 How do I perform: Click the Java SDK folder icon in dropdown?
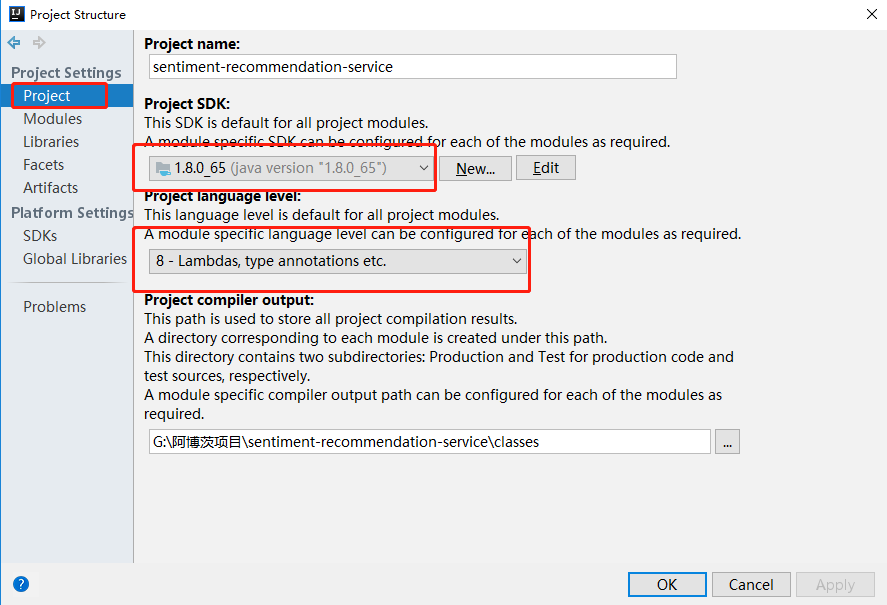(164, 168)
